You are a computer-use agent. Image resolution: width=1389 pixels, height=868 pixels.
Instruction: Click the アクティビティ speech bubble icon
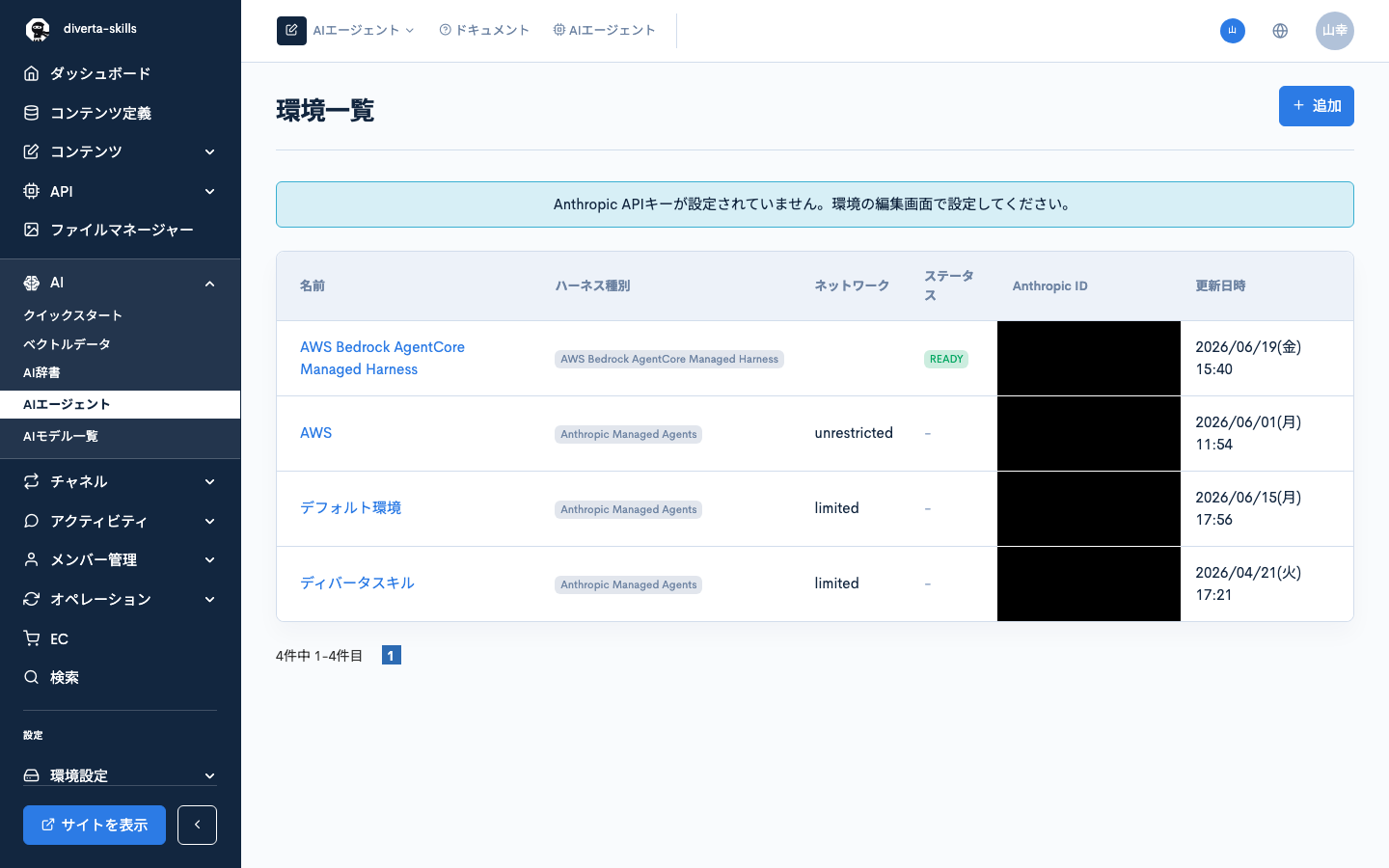point(32,521)
